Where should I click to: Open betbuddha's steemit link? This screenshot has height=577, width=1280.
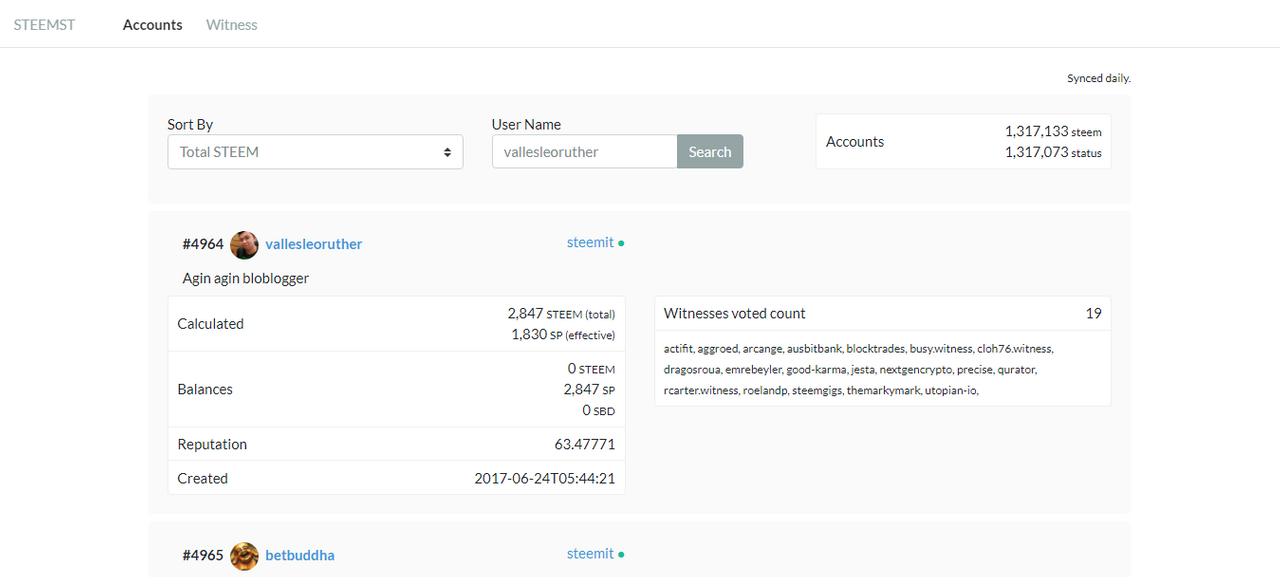[590, 553]
